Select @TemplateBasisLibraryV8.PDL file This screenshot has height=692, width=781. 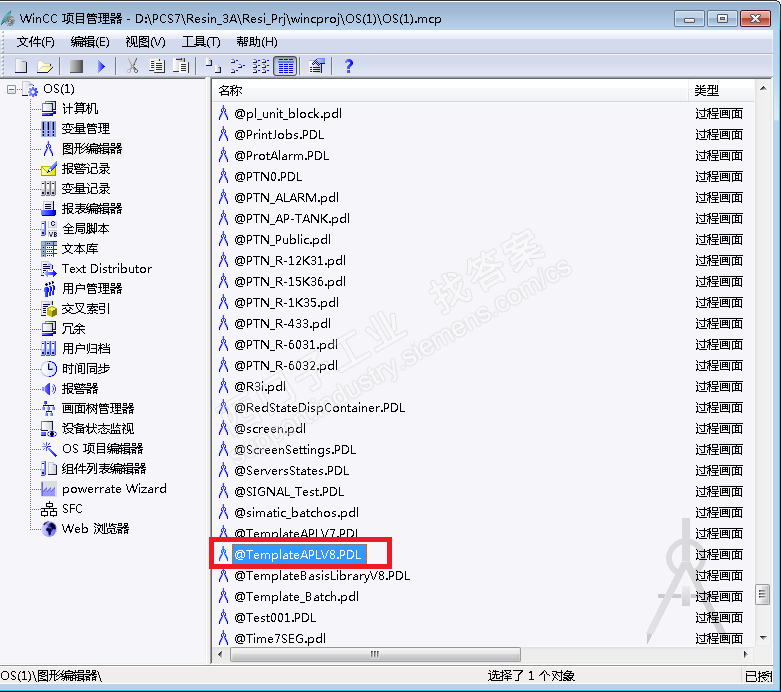322,576
